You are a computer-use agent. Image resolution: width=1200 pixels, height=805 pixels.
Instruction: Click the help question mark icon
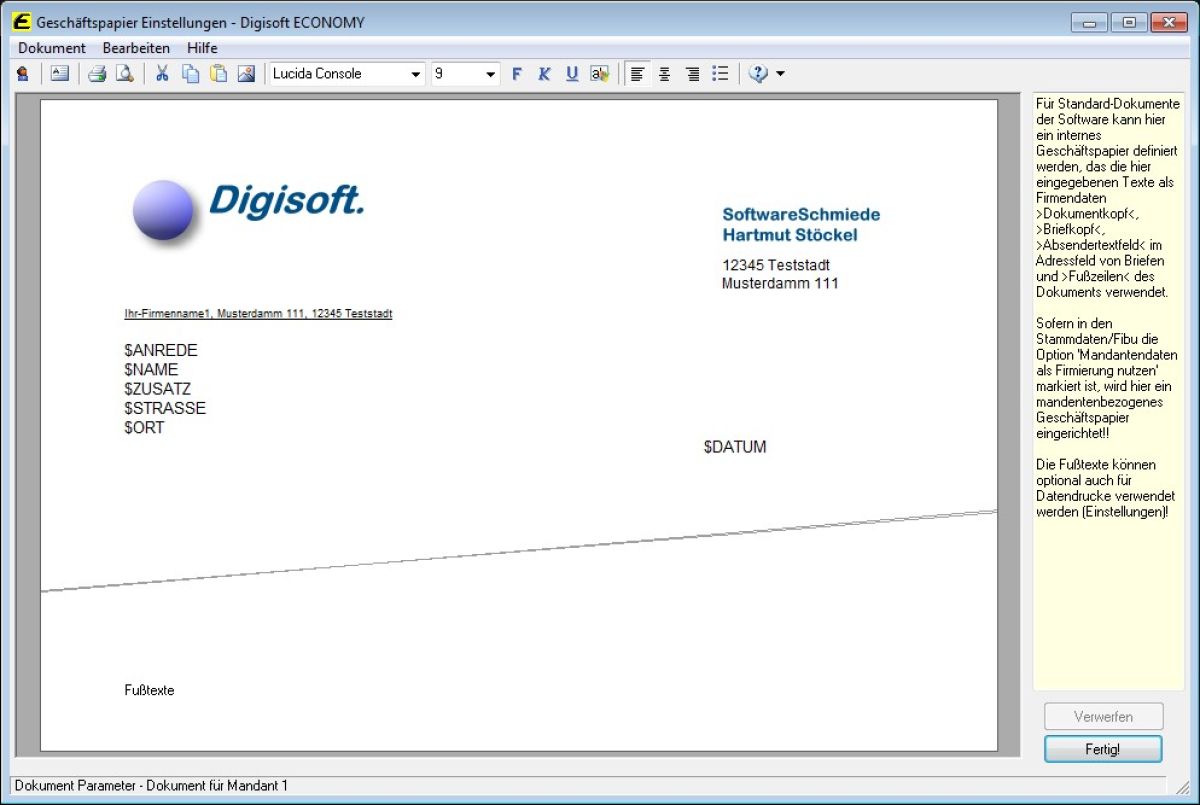click(x=758, y=74)
